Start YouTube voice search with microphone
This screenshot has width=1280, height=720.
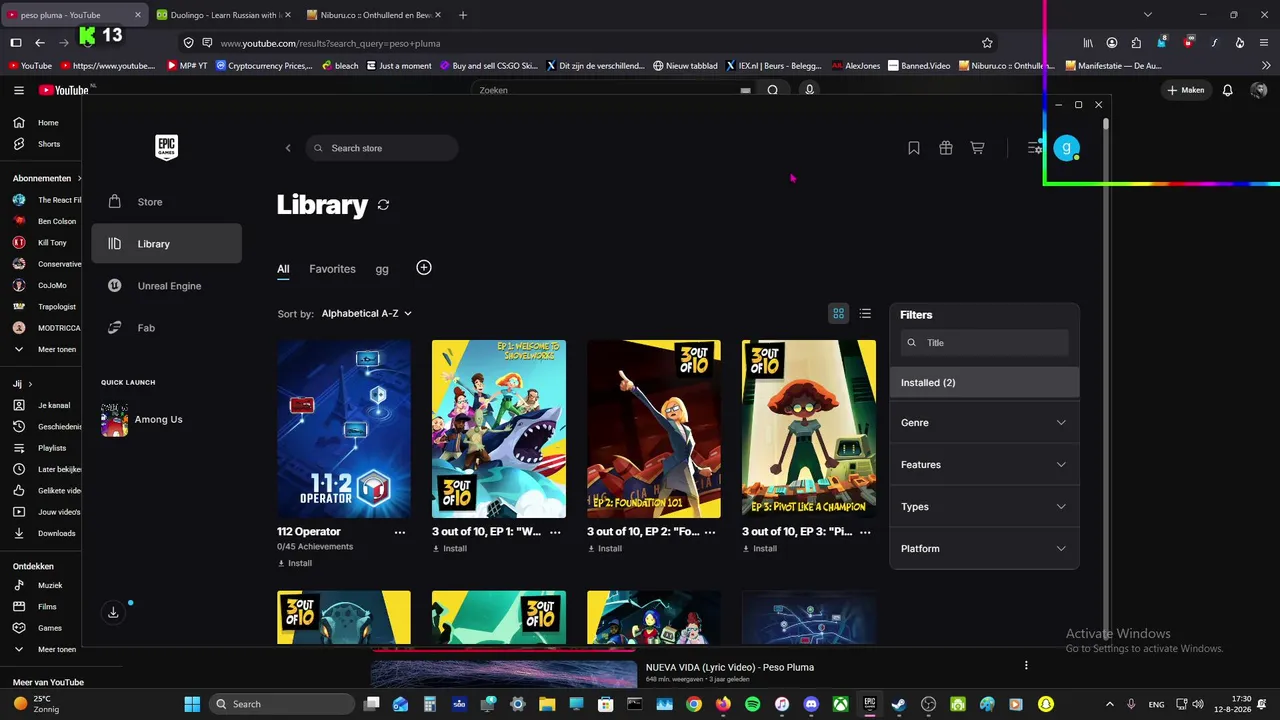coord(810,90)
